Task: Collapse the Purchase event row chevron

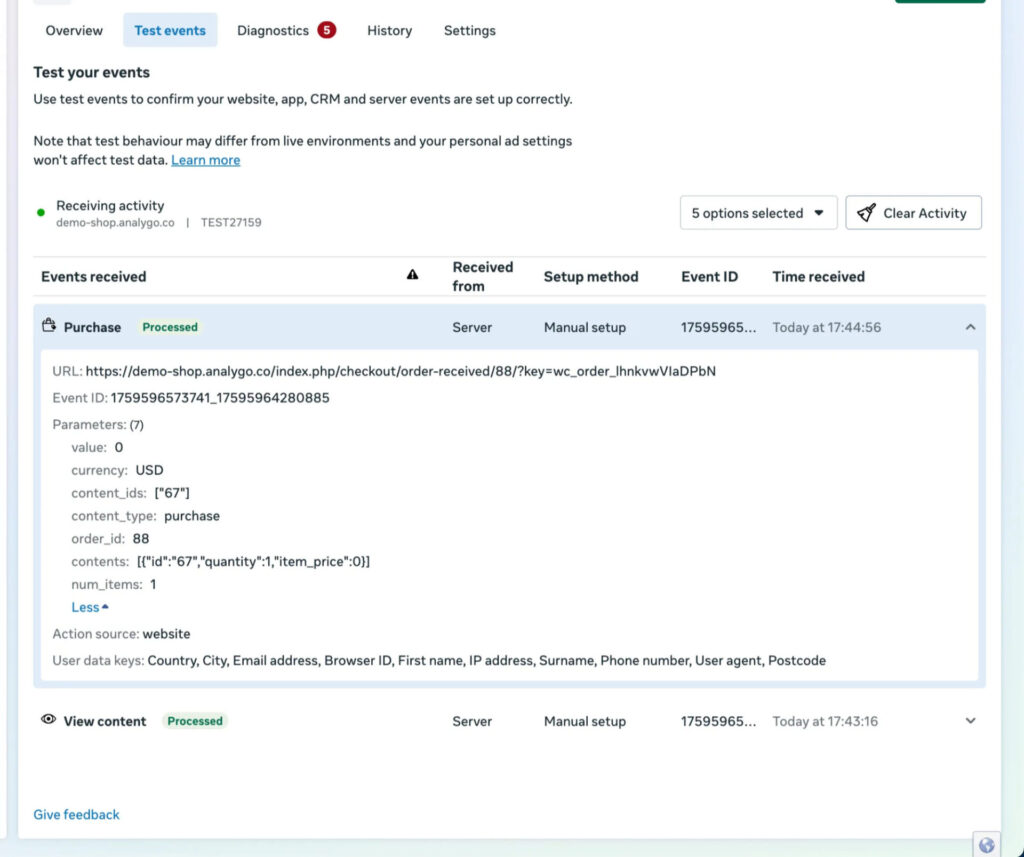Action: click(970, 327)
